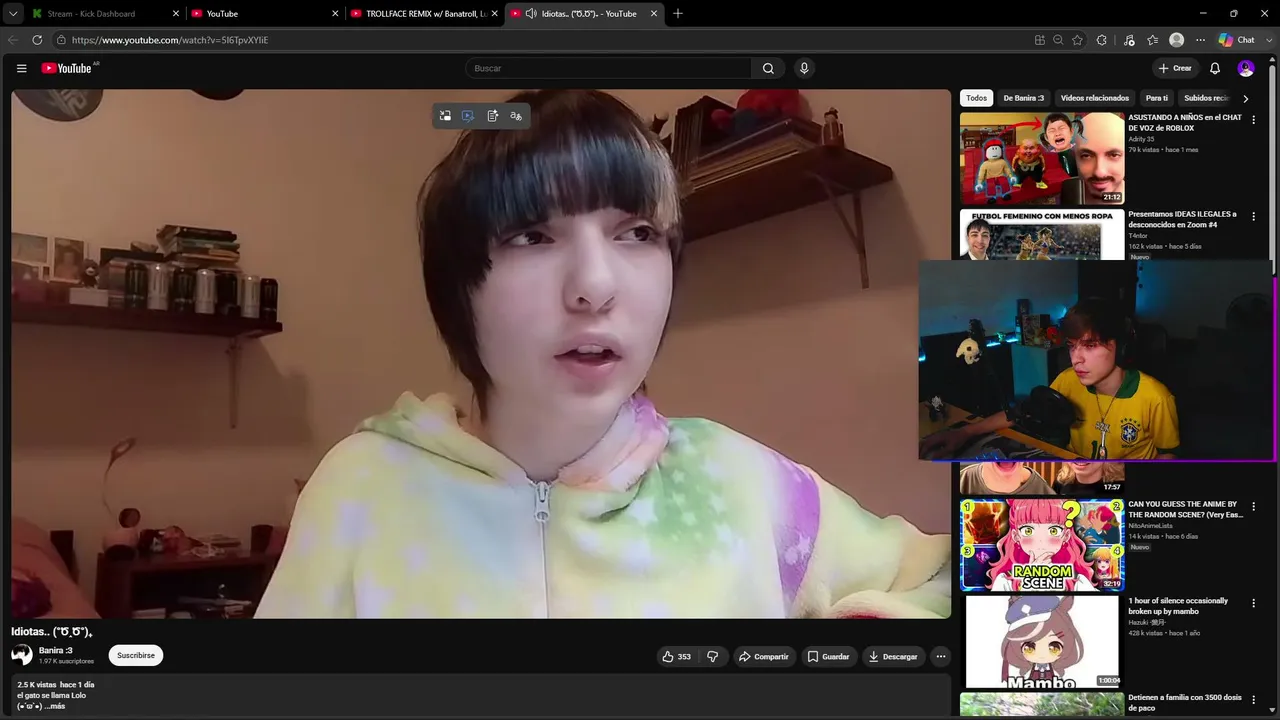Like the video with thumbs up
The width and height of the screenshot is (1280, 720).
677,657
